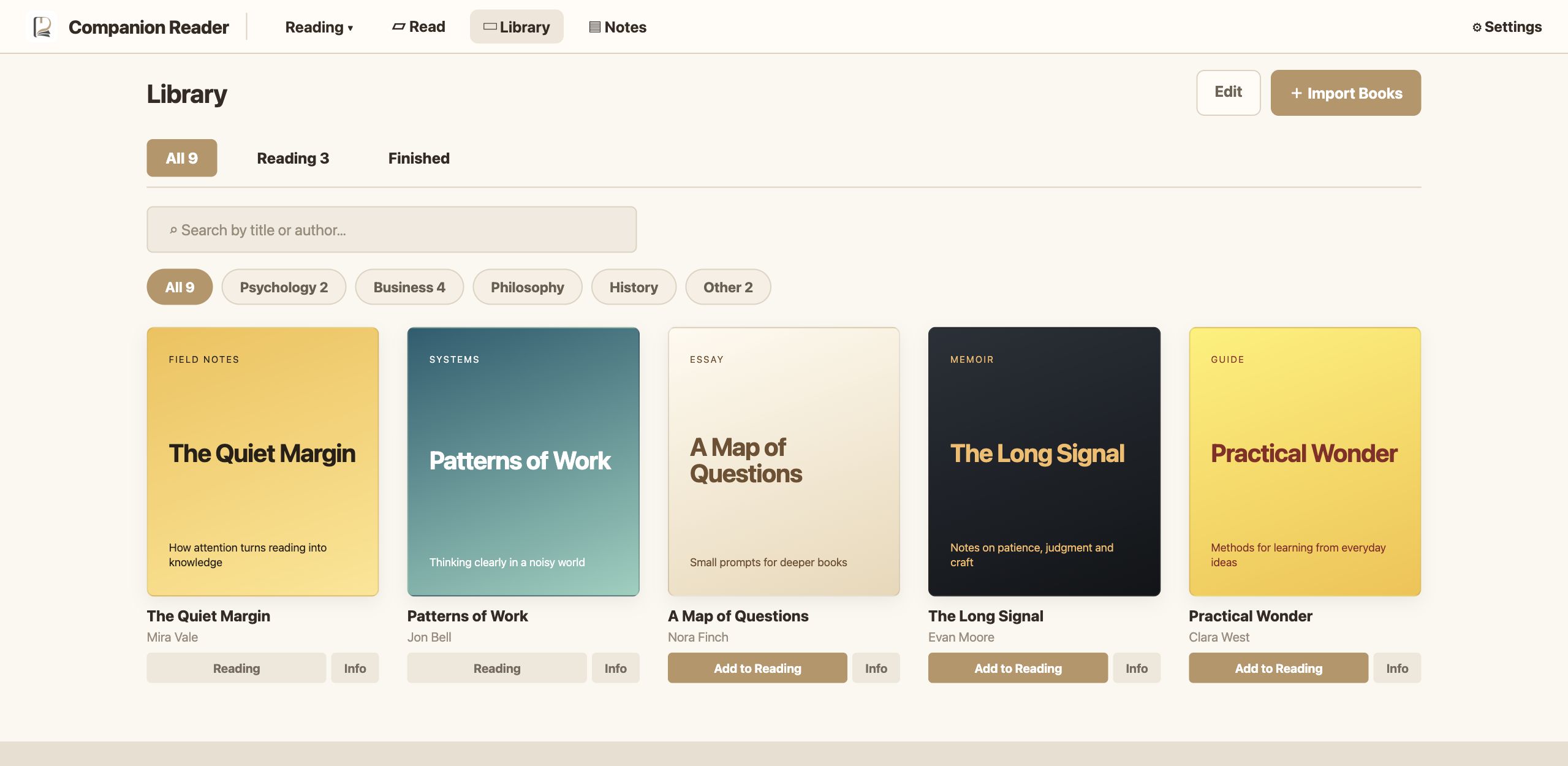
Task: Open the Library nav tab
Action: tap(517, 27)
